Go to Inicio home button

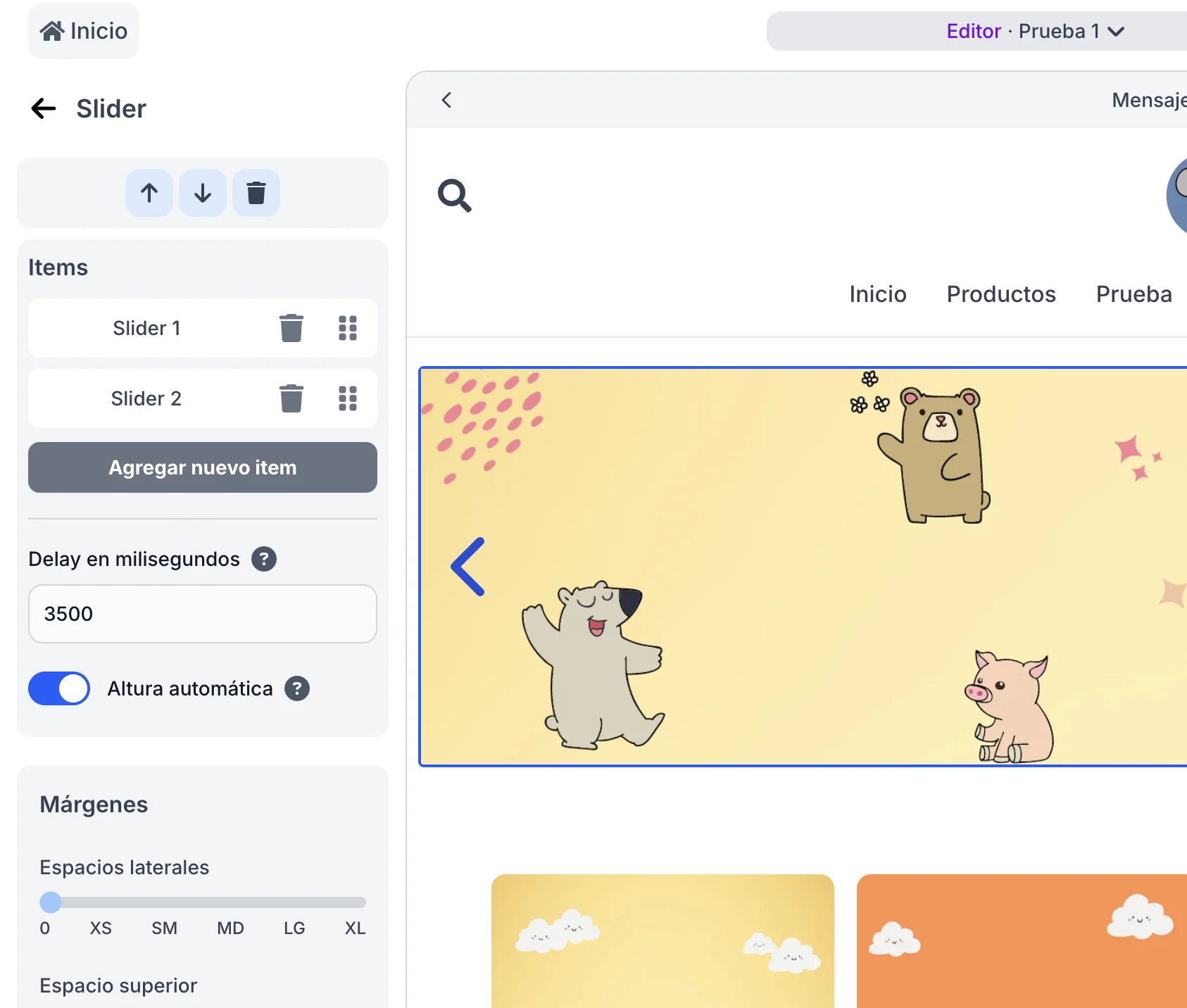tap(84, 31)
